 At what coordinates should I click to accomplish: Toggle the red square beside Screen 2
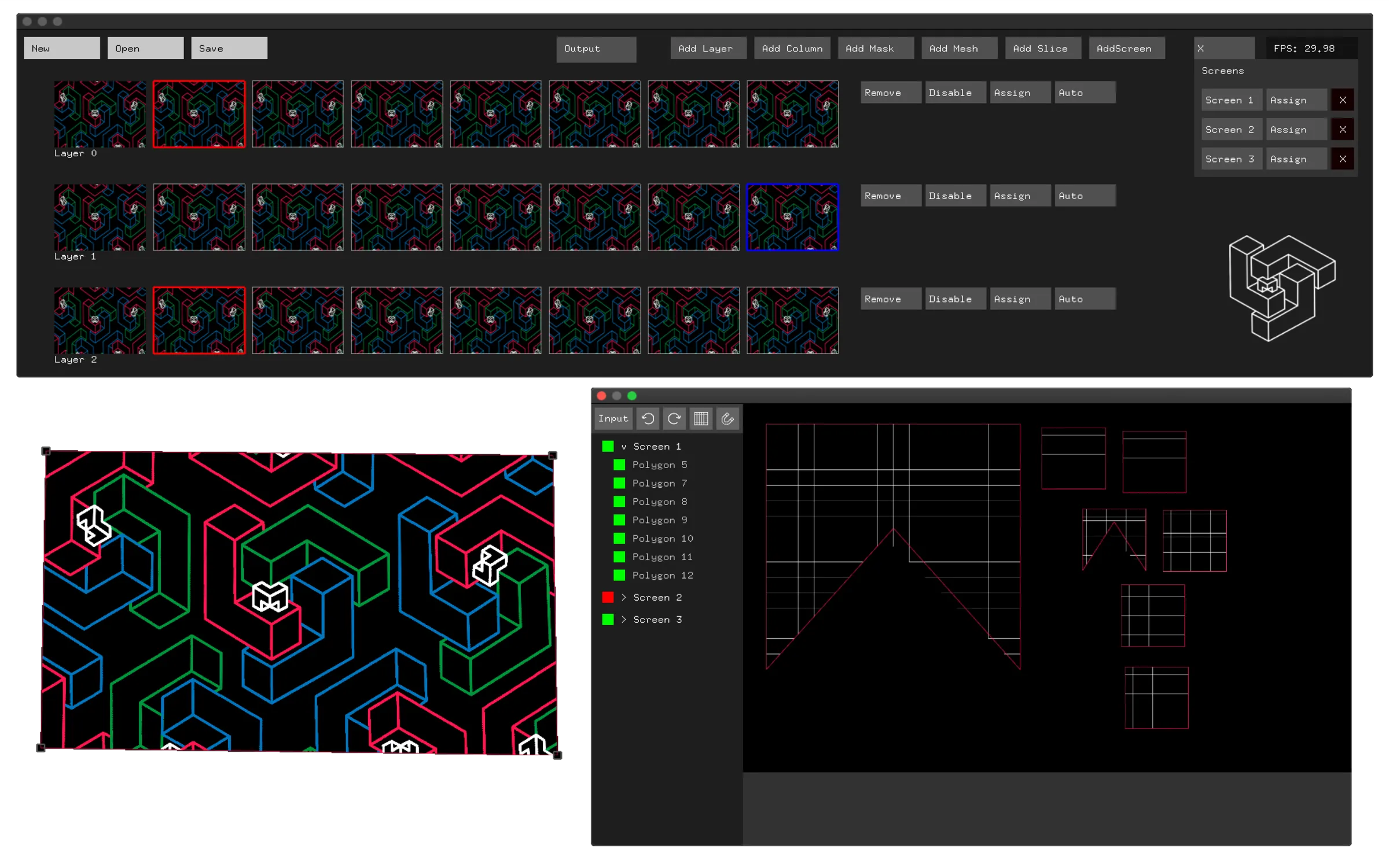click(608, 597)
